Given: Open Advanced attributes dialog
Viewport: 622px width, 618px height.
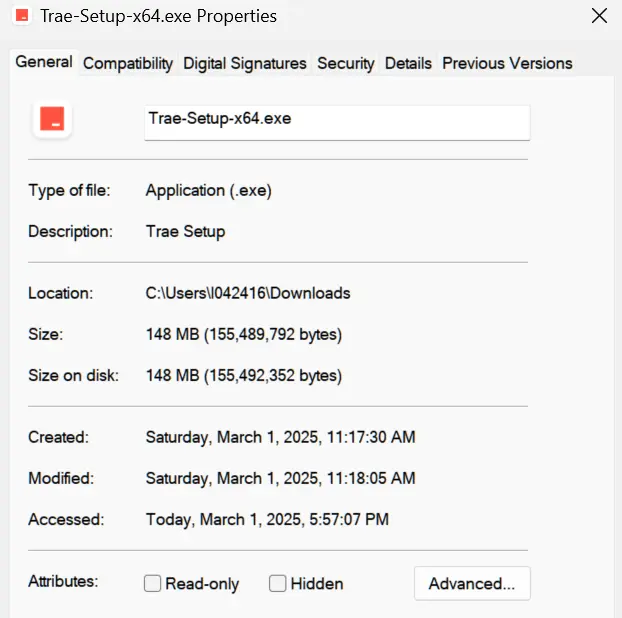Looking at the screenshot, I should click(472, 583).
